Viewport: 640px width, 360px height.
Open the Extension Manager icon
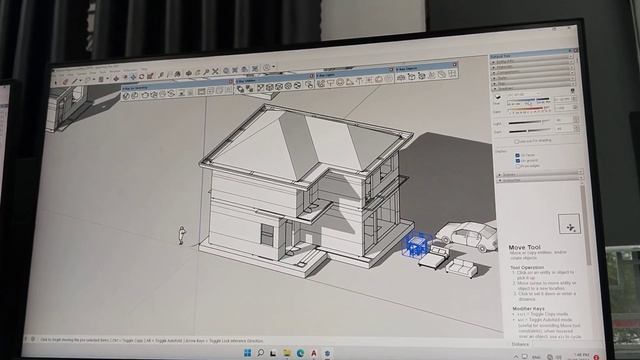pyautogui.click(x=255, y=69)
